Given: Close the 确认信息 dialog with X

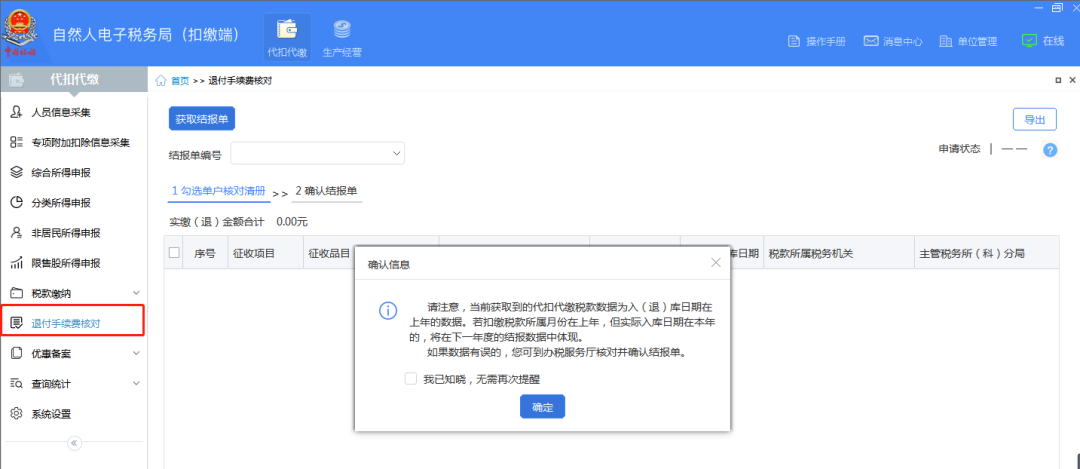Looking at the screenshot, I should tap(716, 262).
